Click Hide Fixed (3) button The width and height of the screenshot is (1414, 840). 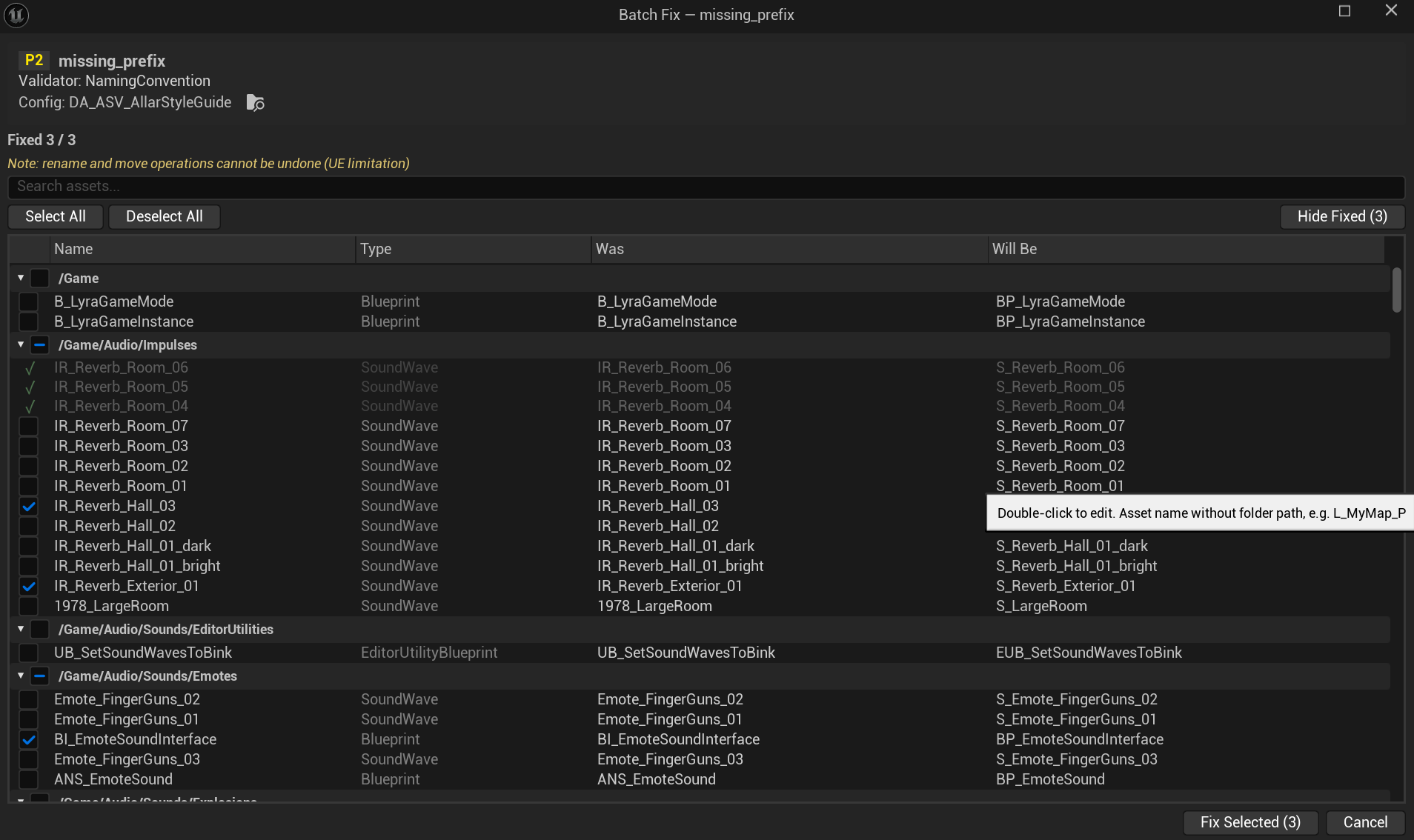(x=1342, y=216)
